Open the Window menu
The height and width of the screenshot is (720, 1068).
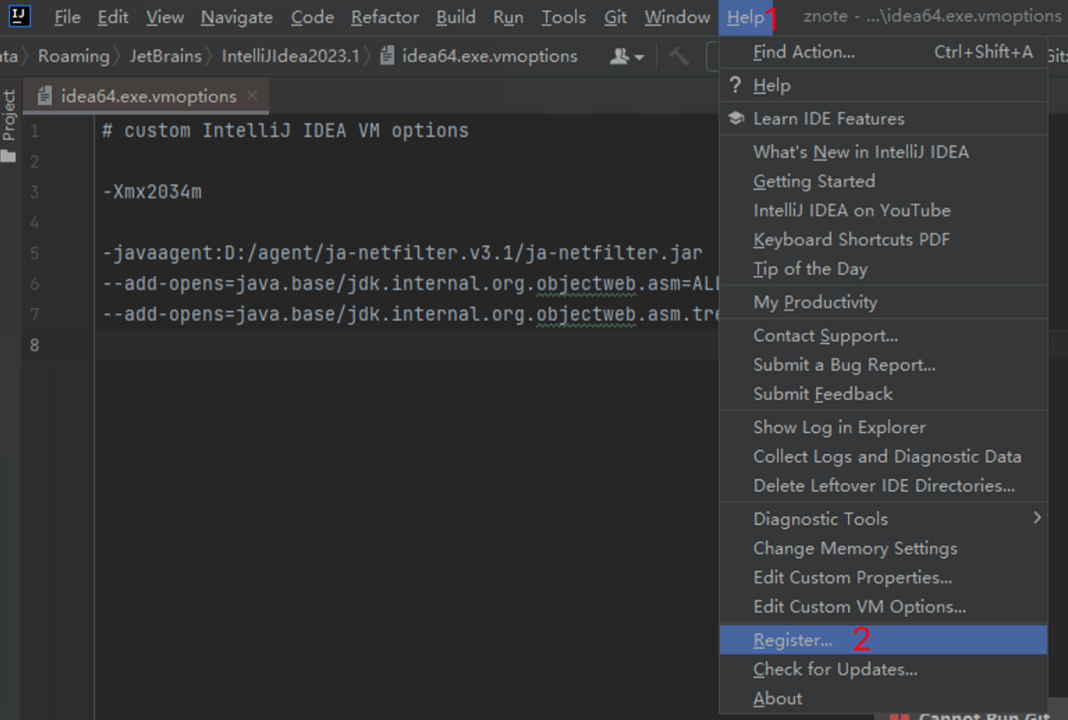click(677, 17)
